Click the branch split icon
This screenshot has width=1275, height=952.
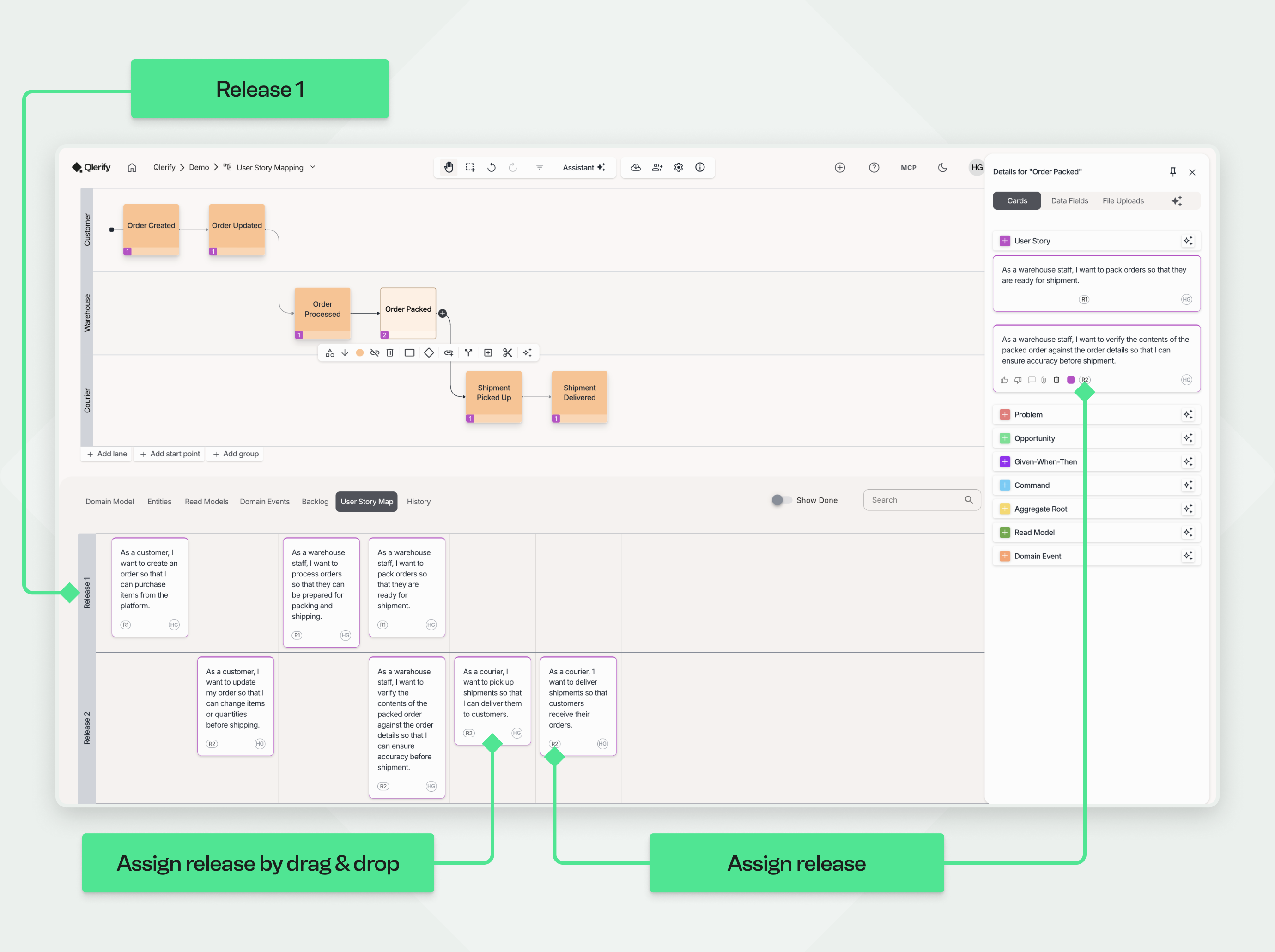tap(468, 353)
